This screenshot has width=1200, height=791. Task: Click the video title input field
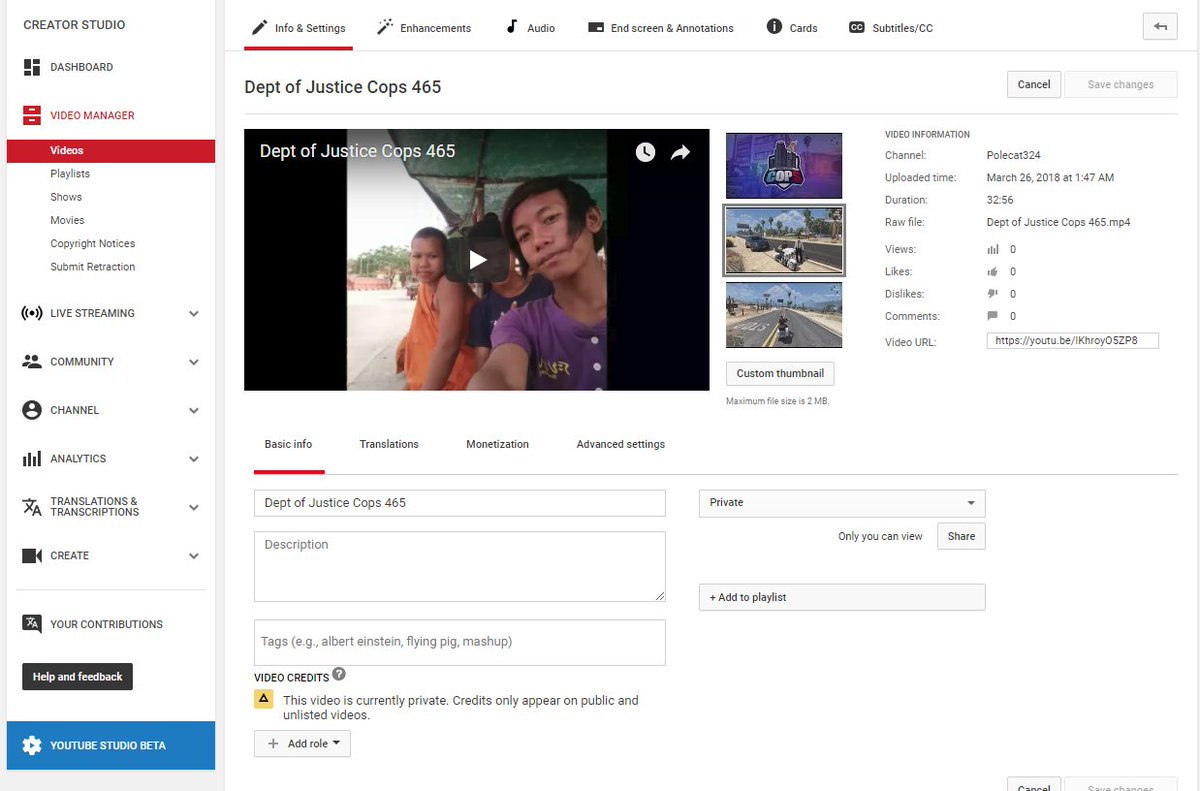pos(459,503)
